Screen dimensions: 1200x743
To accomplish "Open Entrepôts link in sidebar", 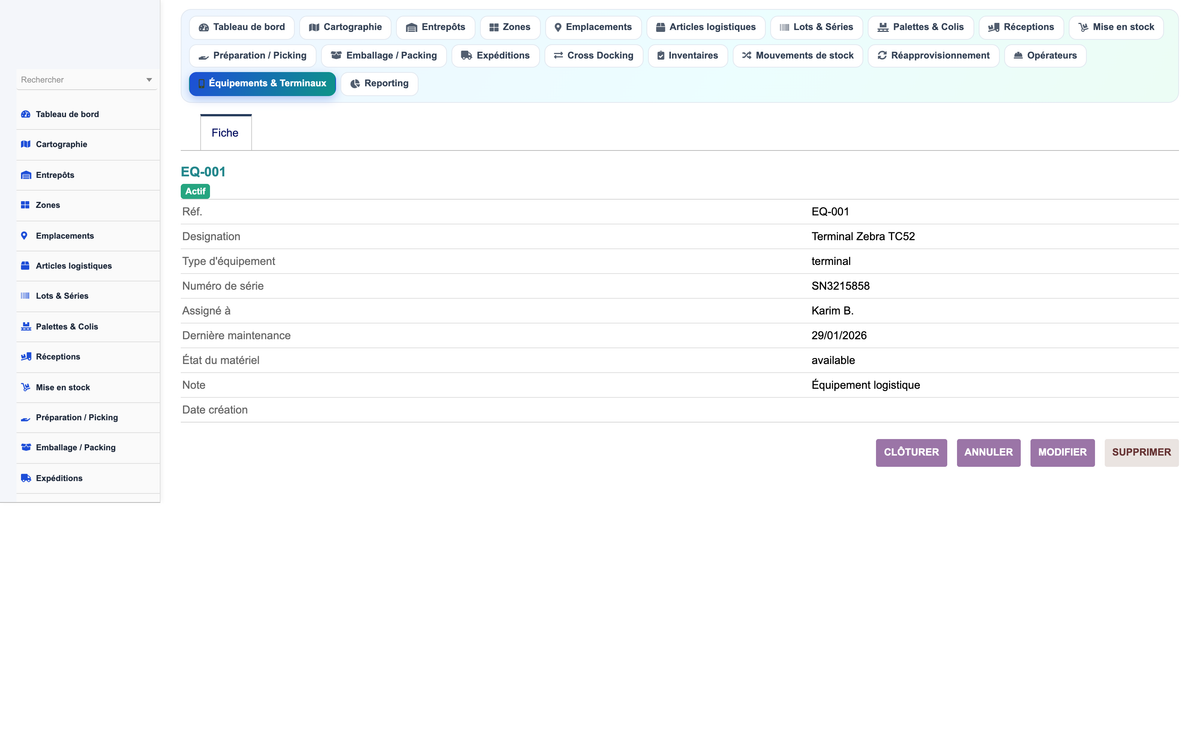I will (55, 175).
